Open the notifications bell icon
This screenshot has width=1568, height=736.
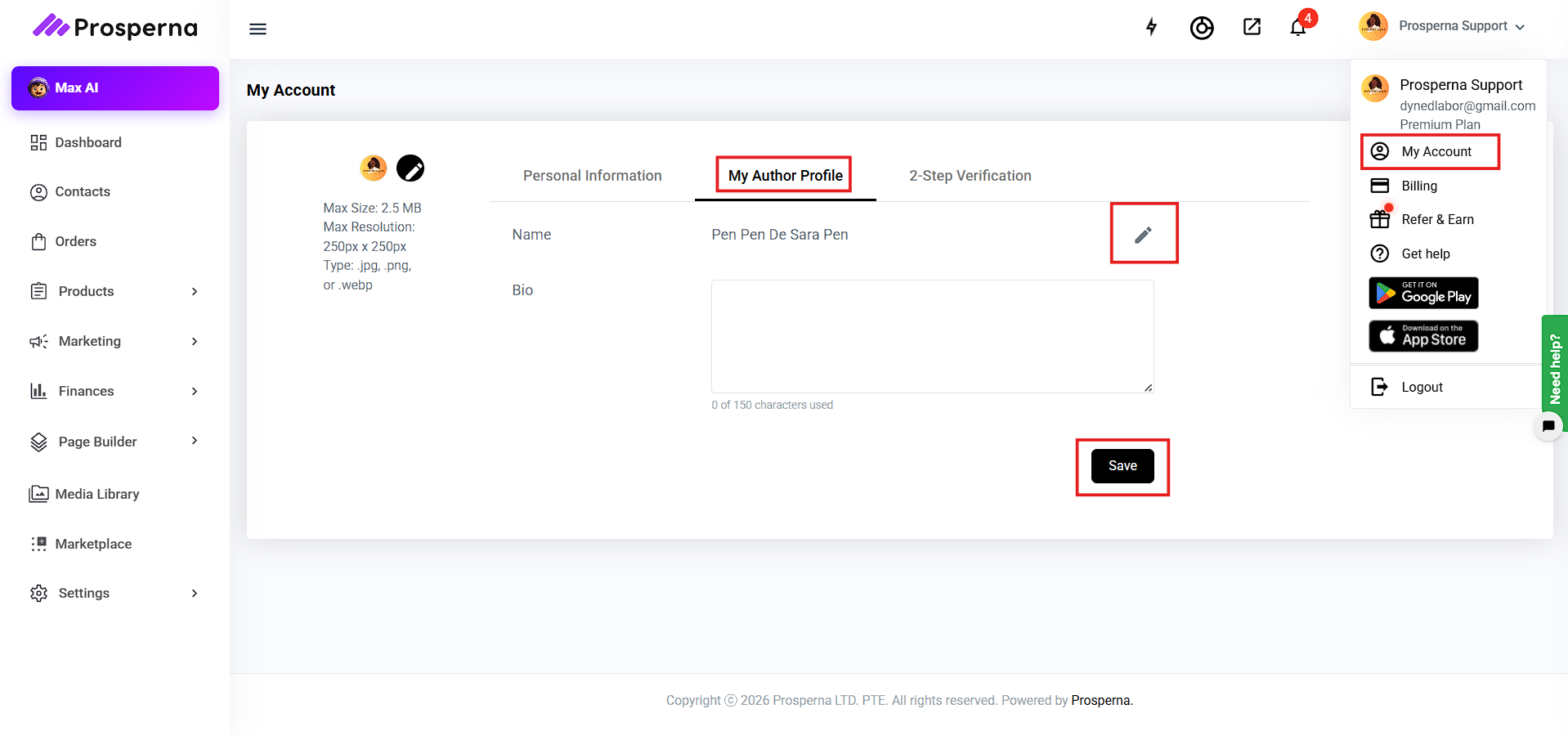(1298, 28)
